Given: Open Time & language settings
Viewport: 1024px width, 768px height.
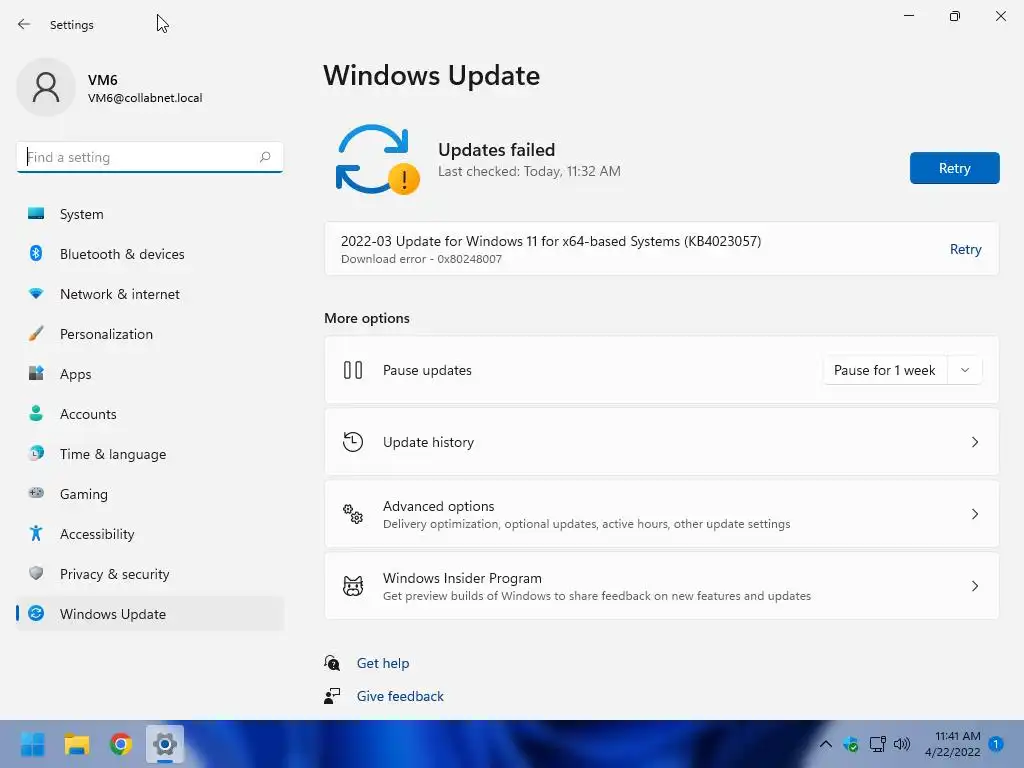Looking at the screenshot, I should (150, 454).
